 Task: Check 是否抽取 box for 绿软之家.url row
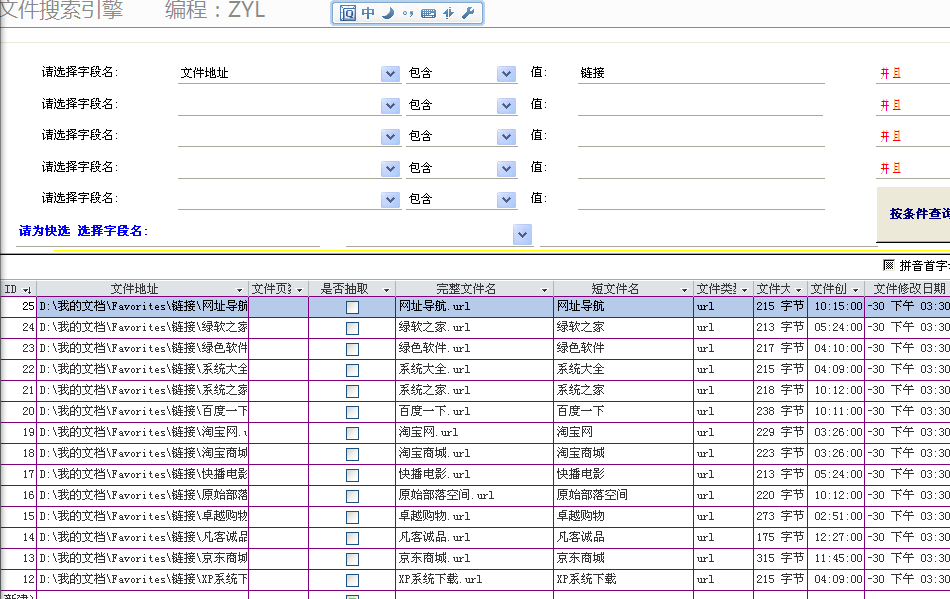[x=352, y=328]
